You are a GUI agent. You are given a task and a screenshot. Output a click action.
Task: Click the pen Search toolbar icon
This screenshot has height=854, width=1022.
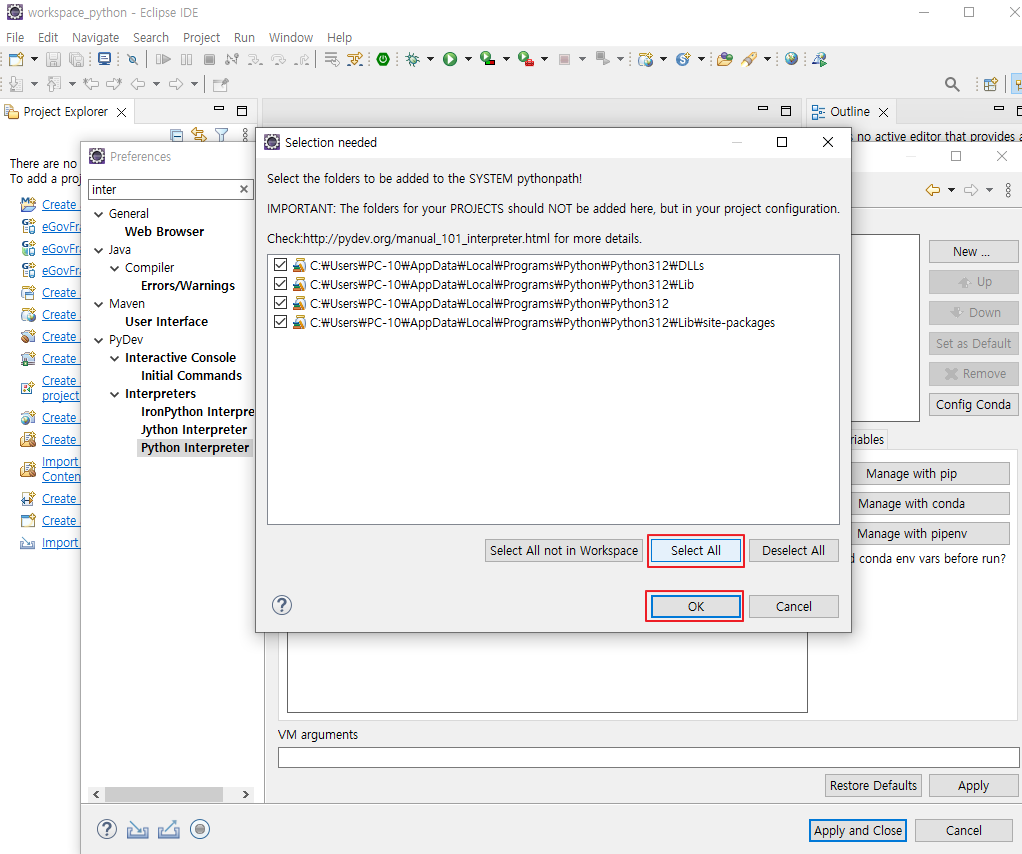coord(750,59)
